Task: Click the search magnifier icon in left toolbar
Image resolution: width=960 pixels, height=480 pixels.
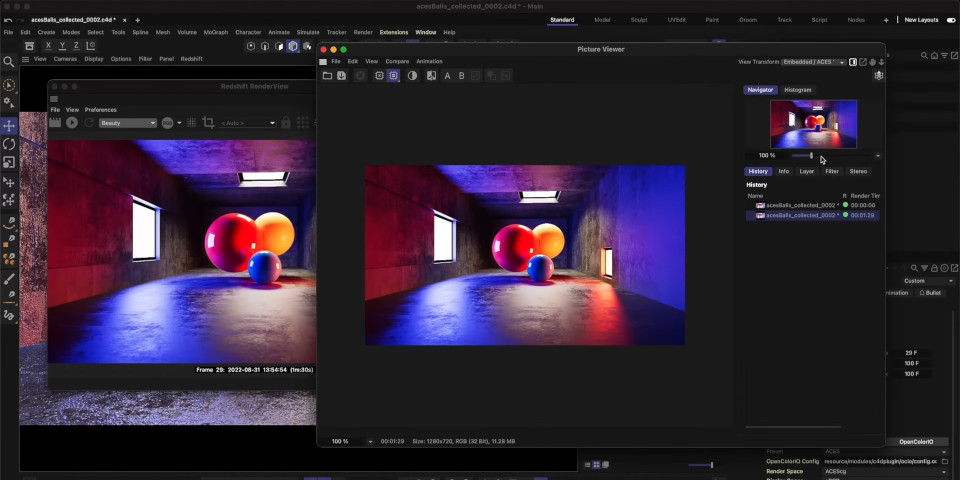Action: (x=9, y=62)
